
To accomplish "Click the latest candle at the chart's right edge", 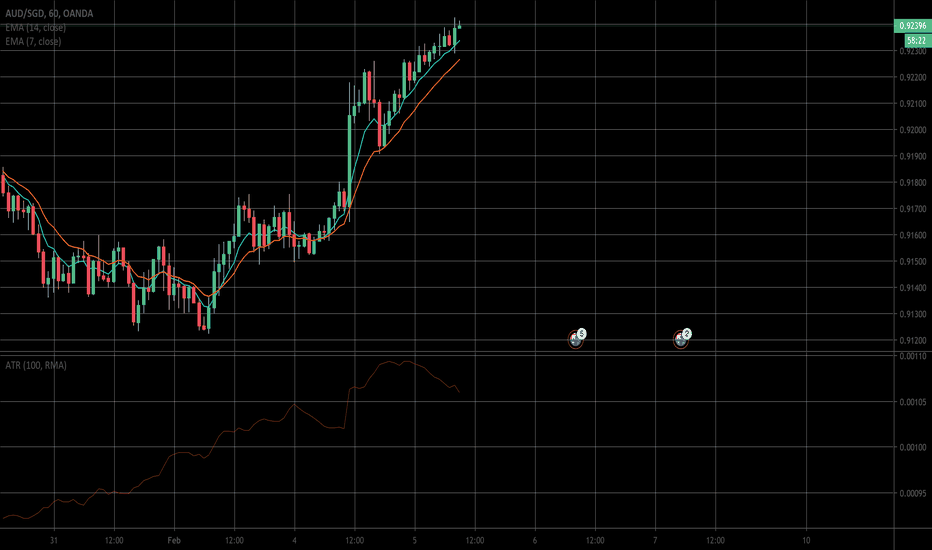I will click(459, 26).
